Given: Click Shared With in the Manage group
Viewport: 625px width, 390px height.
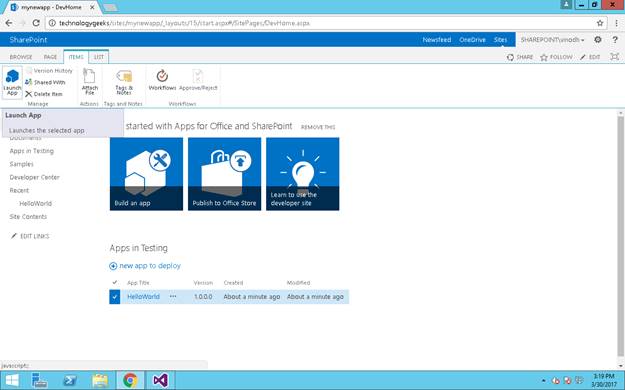Looking at the screenshot, I should click(45, 82).
